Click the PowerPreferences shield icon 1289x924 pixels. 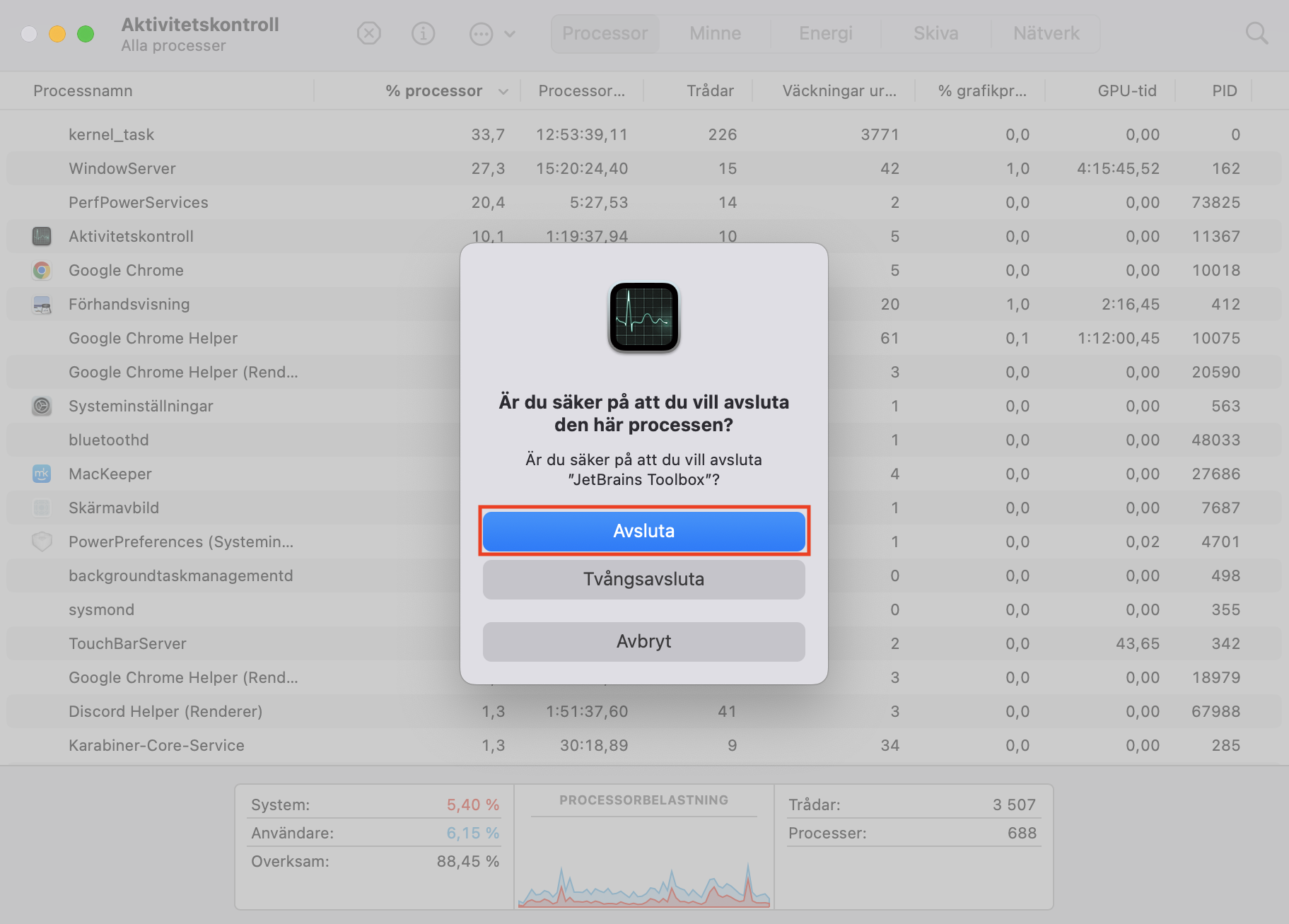click(42, 542)
